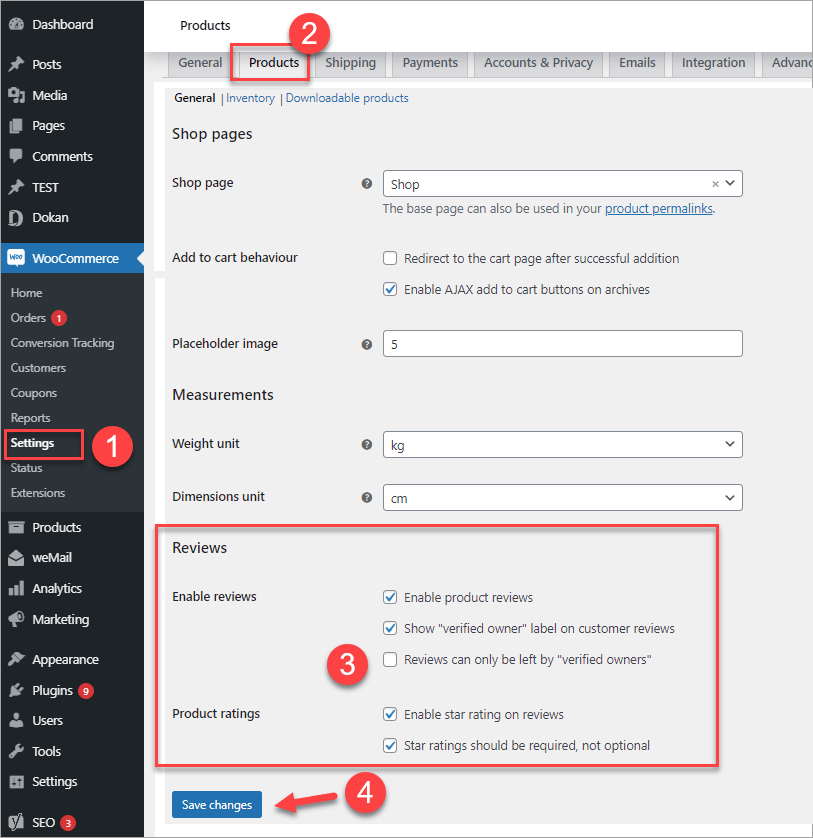Click the Plugins icon in the sidebar
Screen dimensions: 813x838
[x=16, y=690]
